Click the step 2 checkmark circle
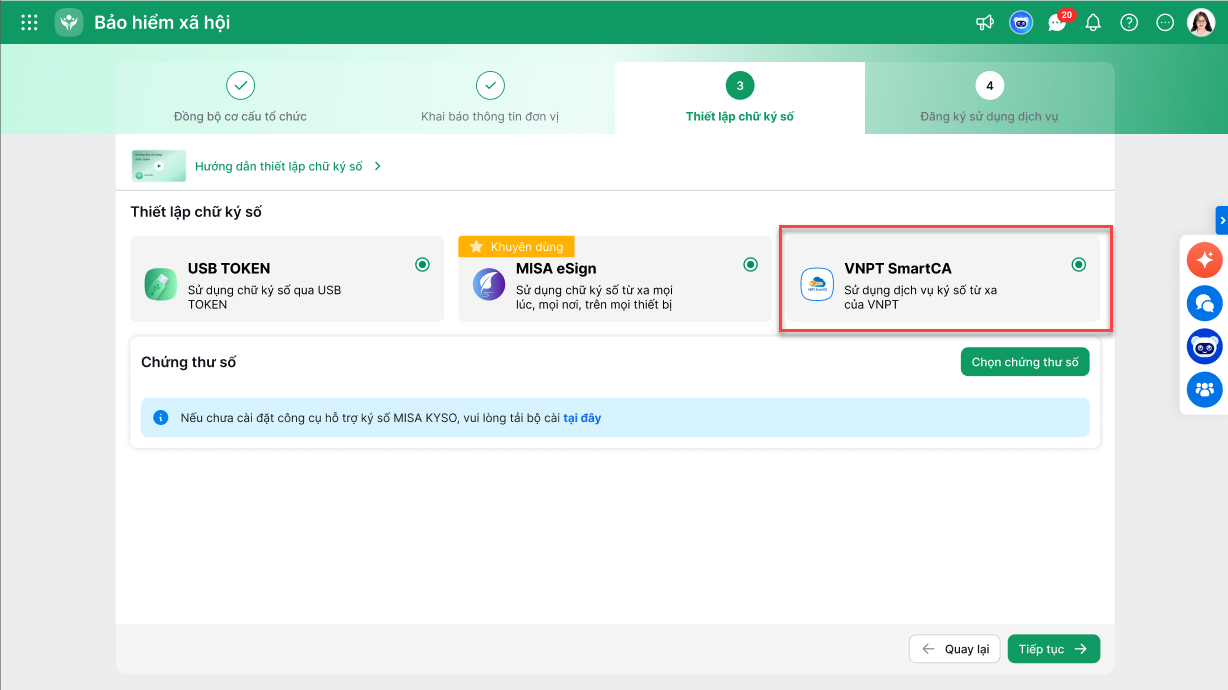Viewport: 1228px width, 690px height. 490,86
